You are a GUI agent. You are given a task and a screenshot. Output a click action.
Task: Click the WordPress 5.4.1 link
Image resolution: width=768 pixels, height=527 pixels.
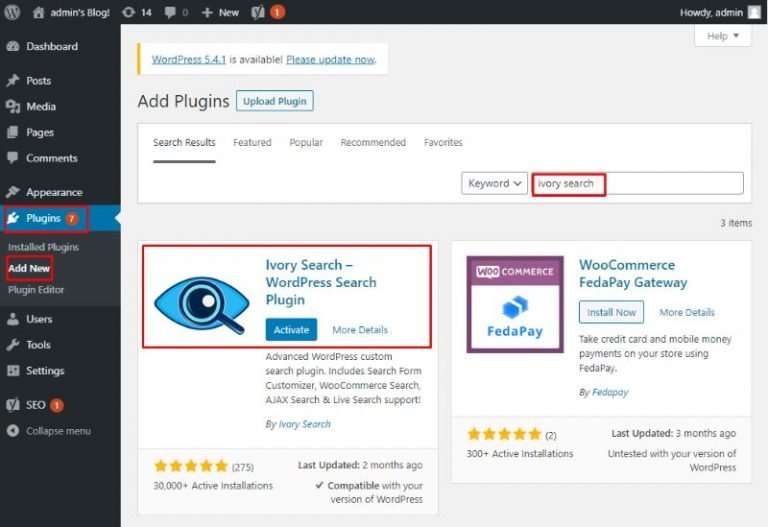coord(189,59)
